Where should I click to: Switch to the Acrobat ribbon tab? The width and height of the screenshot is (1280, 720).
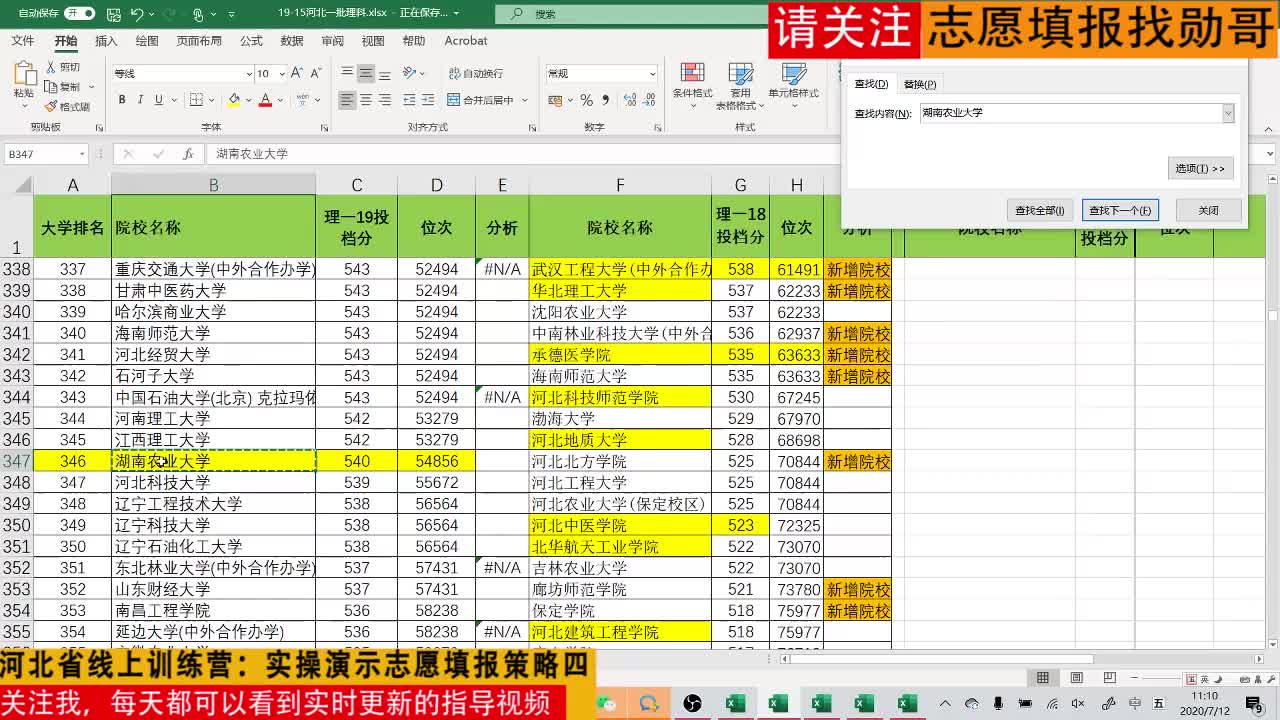point(466,41)
